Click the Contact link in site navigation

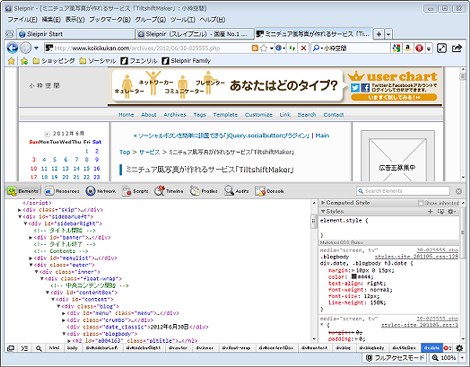[x=334, y=115]
